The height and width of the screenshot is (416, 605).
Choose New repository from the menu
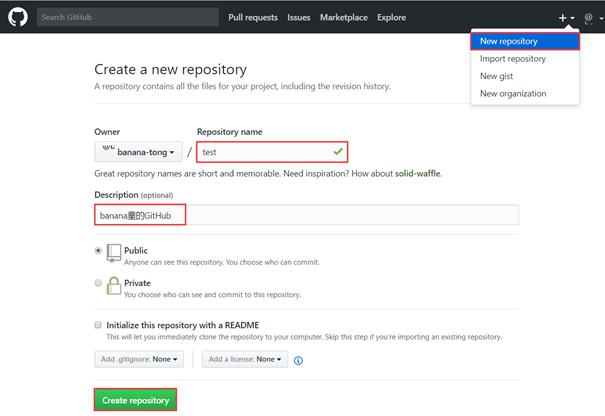[525, 41]
